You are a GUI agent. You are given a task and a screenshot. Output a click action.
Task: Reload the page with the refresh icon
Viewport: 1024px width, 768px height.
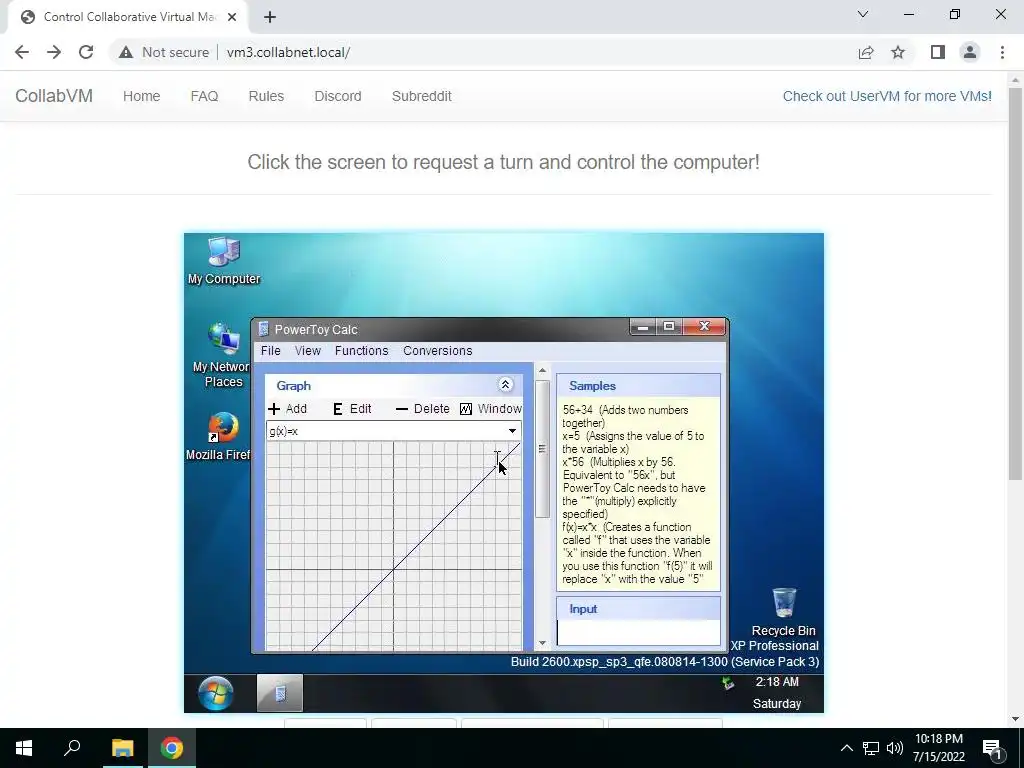86,52
